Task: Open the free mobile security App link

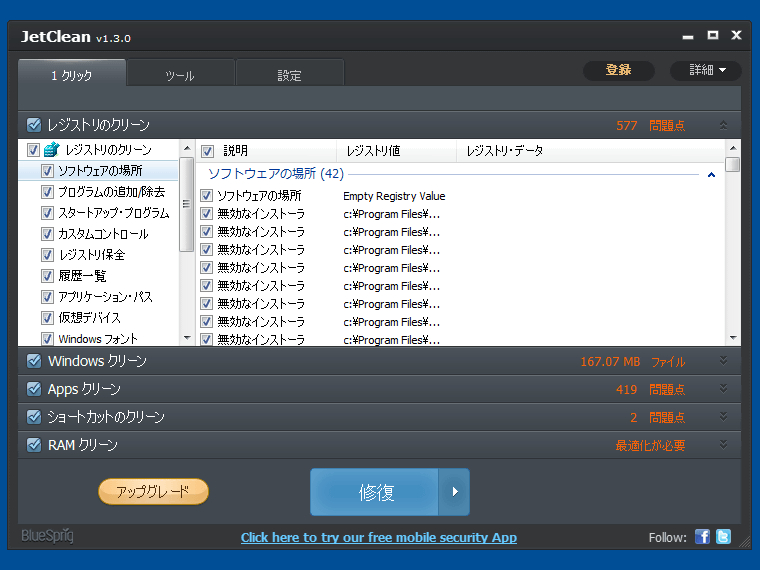Action: pos(379,538)
